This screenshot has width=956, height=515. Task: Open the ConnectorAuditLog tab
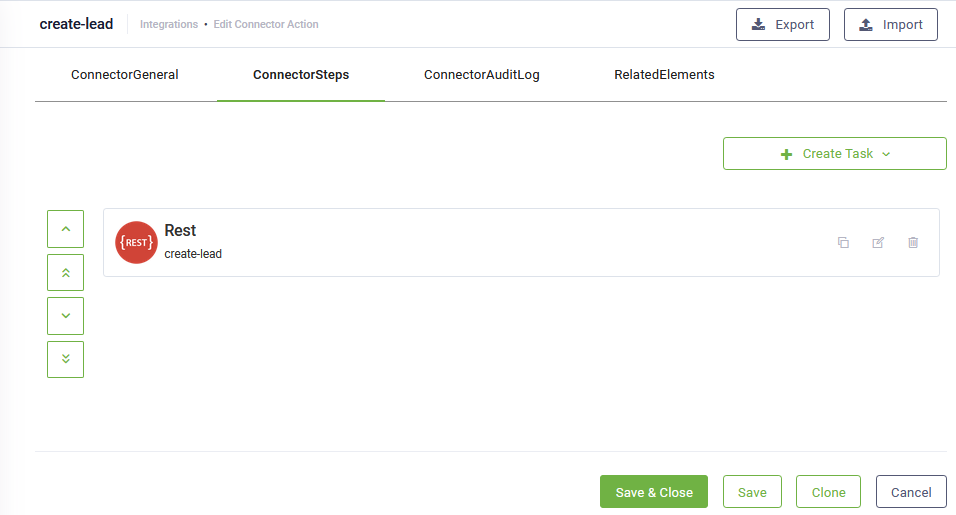pyautogui.click(x=482, y=75)
